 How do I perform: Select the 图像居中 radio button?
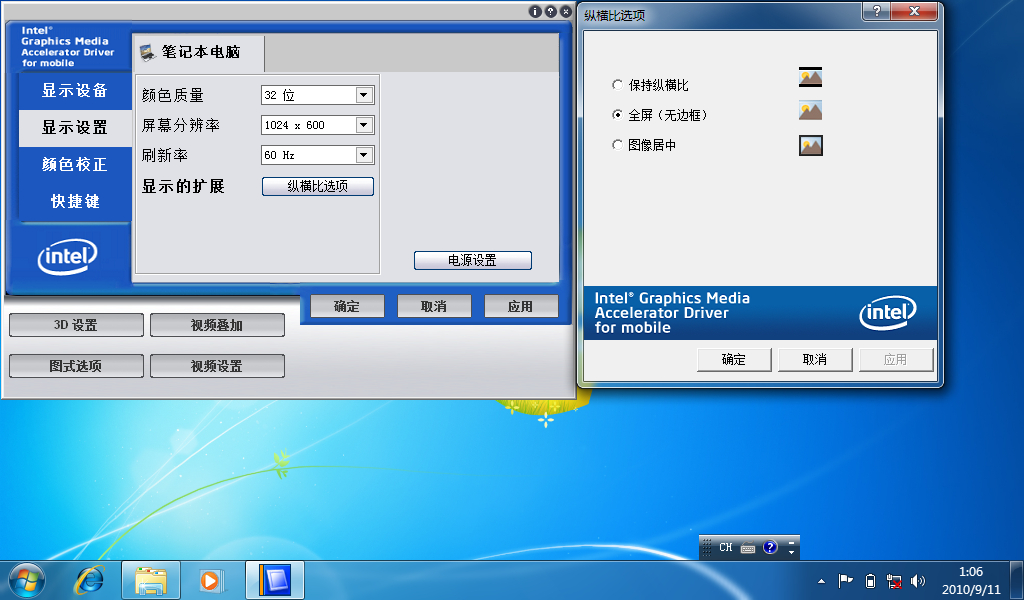point(616,145)
